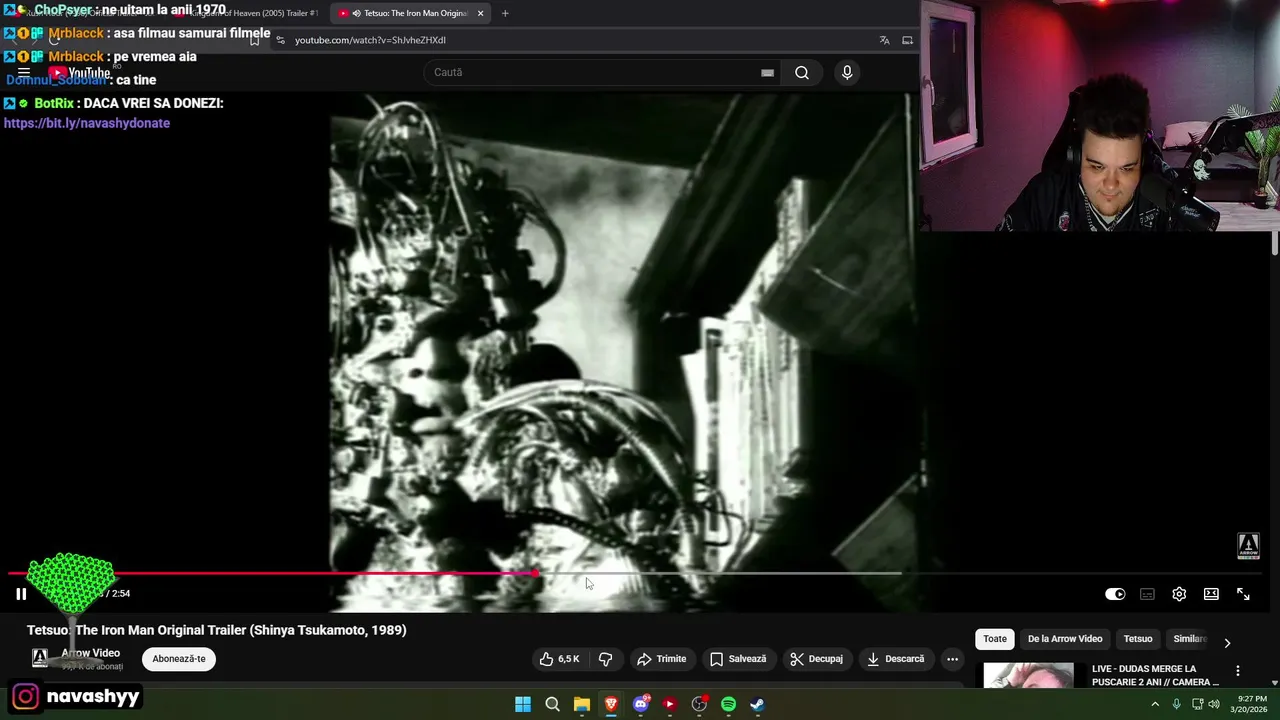1280x720 pixels.
Task: Open the more actions ellipsis beside Descarcă
Action: coord(952,659)
